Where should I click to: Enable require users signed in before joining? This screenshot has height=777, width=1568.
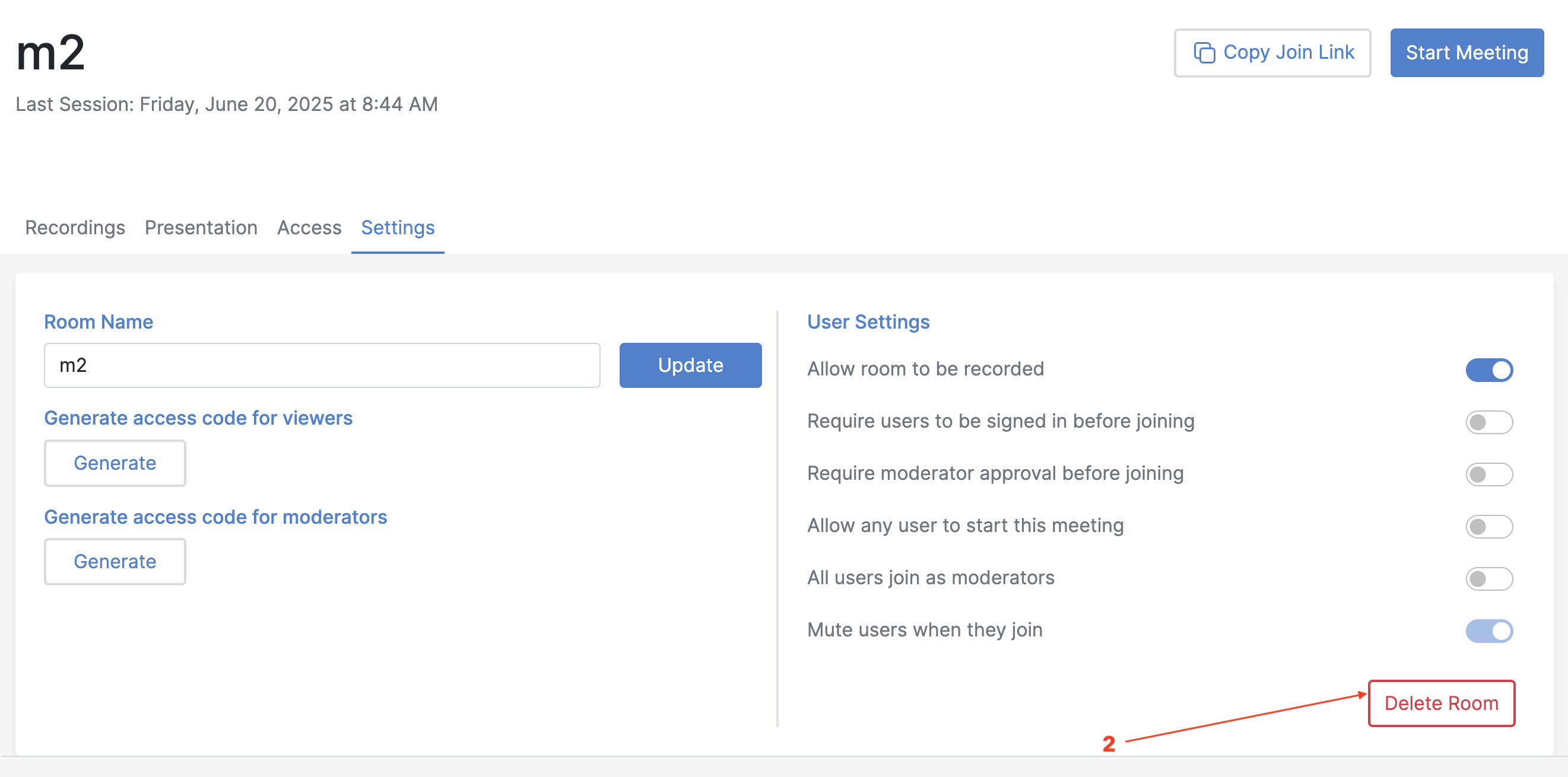tap(1488, 422)
